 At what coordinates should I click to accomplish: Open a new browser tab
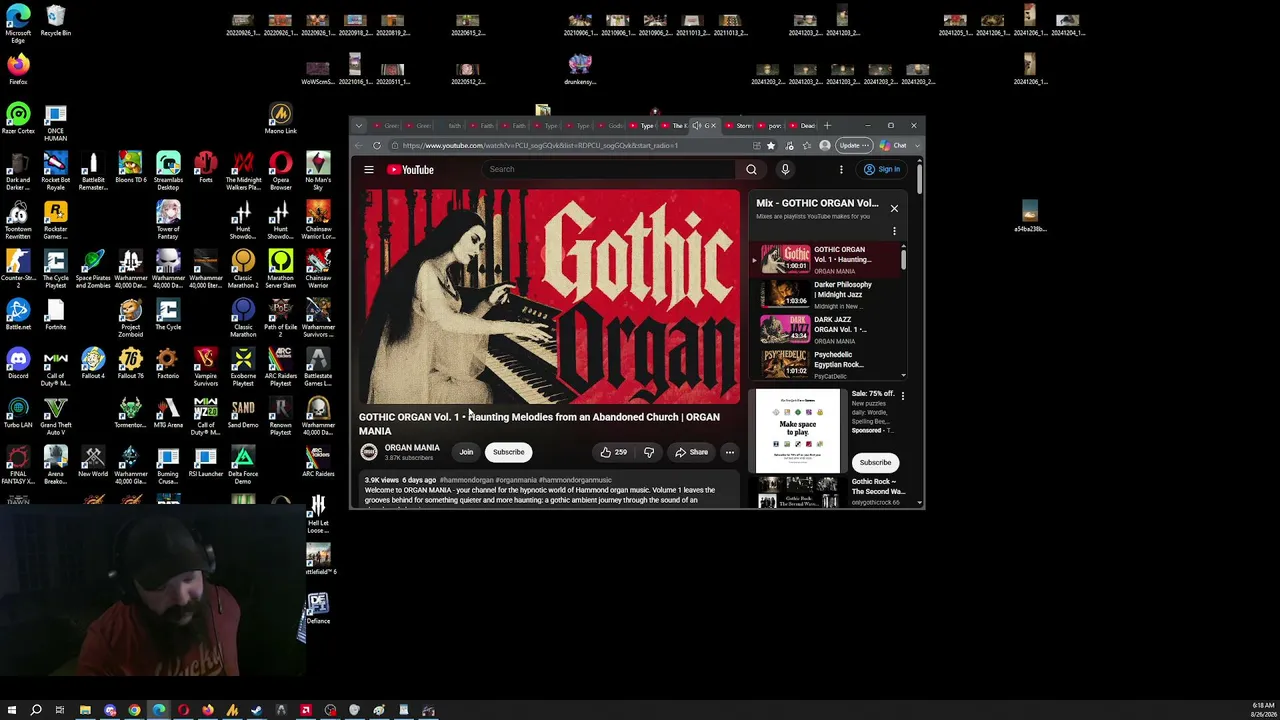827,126
